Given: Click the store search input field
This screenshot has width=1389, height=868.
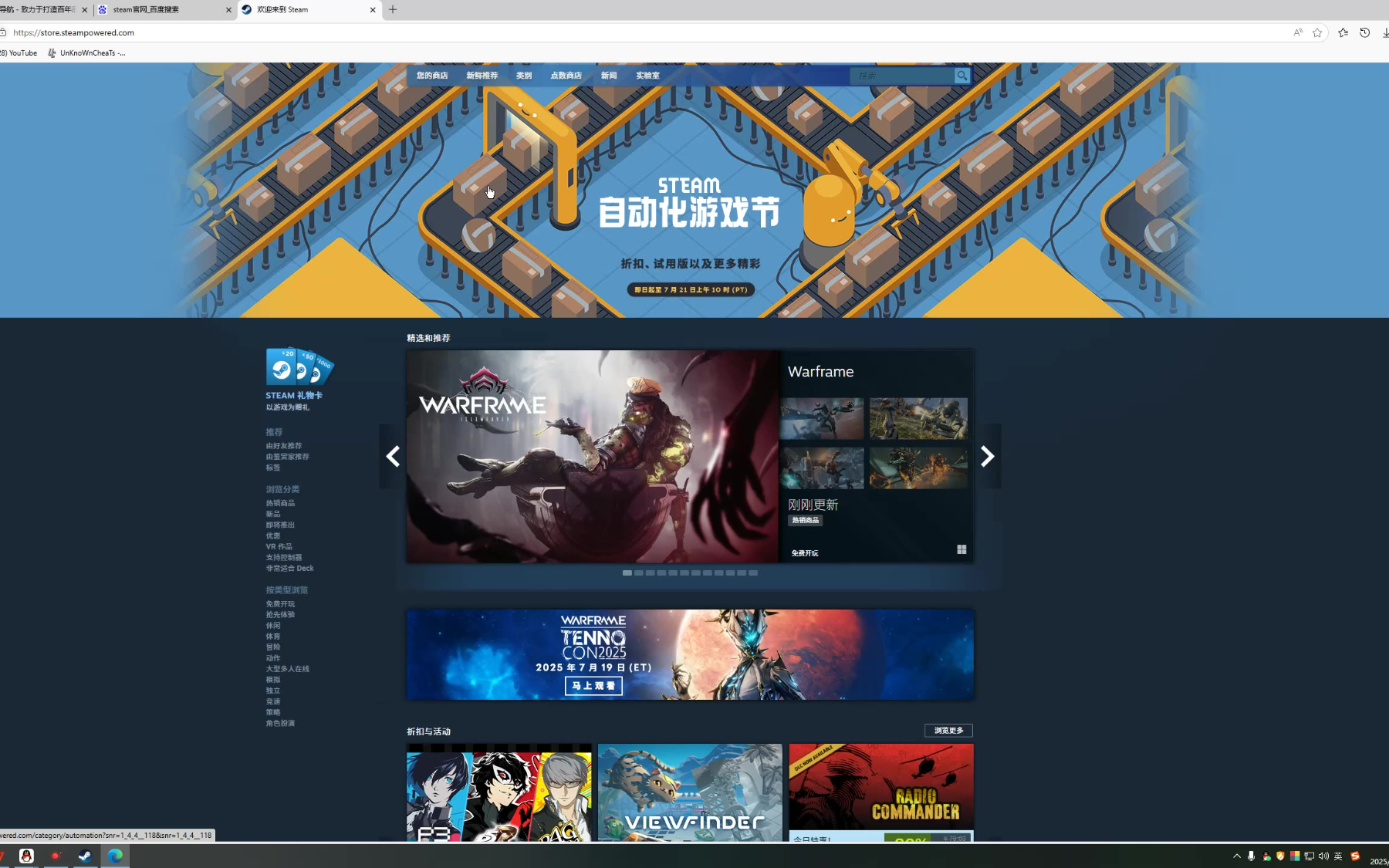Looking at the screenshot, I should pyautogui.click(x=902, y=76).
